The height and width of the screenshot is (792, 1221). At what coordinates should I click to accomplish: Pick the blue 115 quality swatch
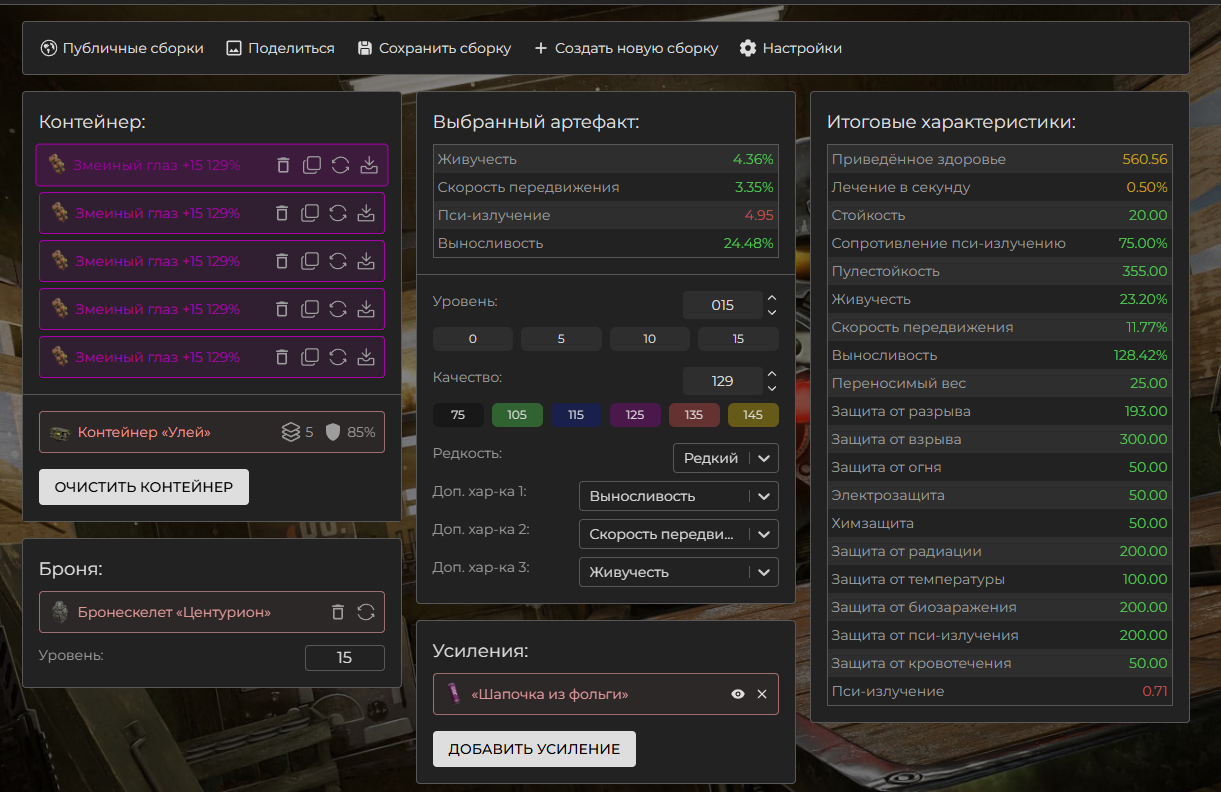point(576,415)
